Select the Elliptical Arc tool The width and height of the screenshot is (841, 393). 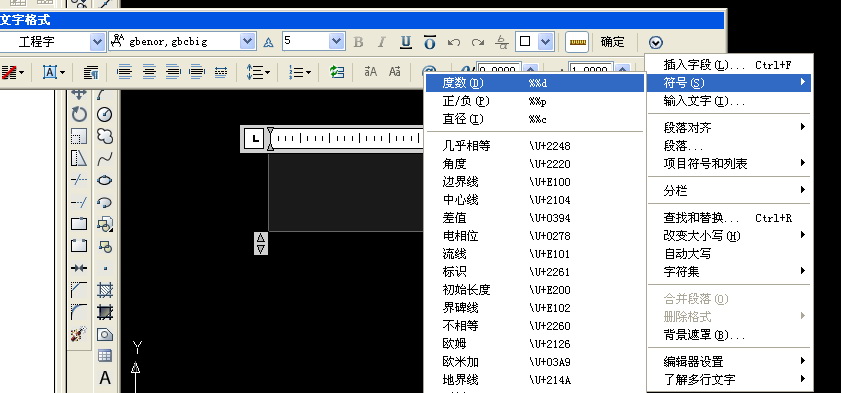tap(105, 202)
